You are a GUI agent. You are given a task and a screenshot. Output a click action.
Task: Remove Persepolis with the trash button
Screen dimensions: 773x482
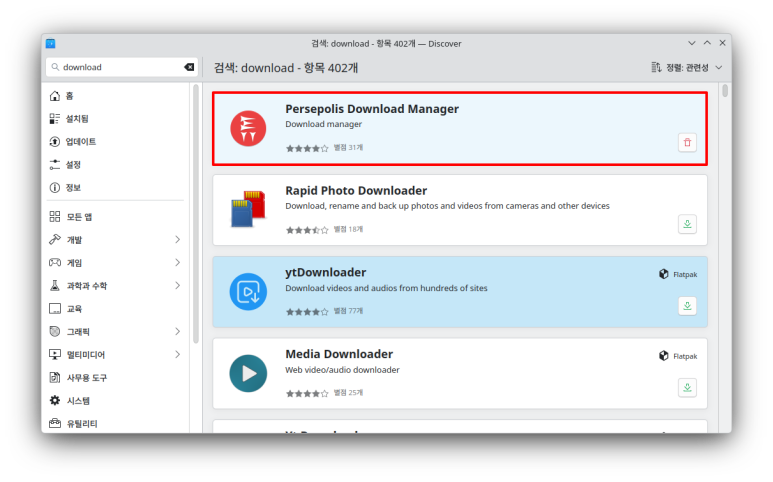(x=687, y=143)
